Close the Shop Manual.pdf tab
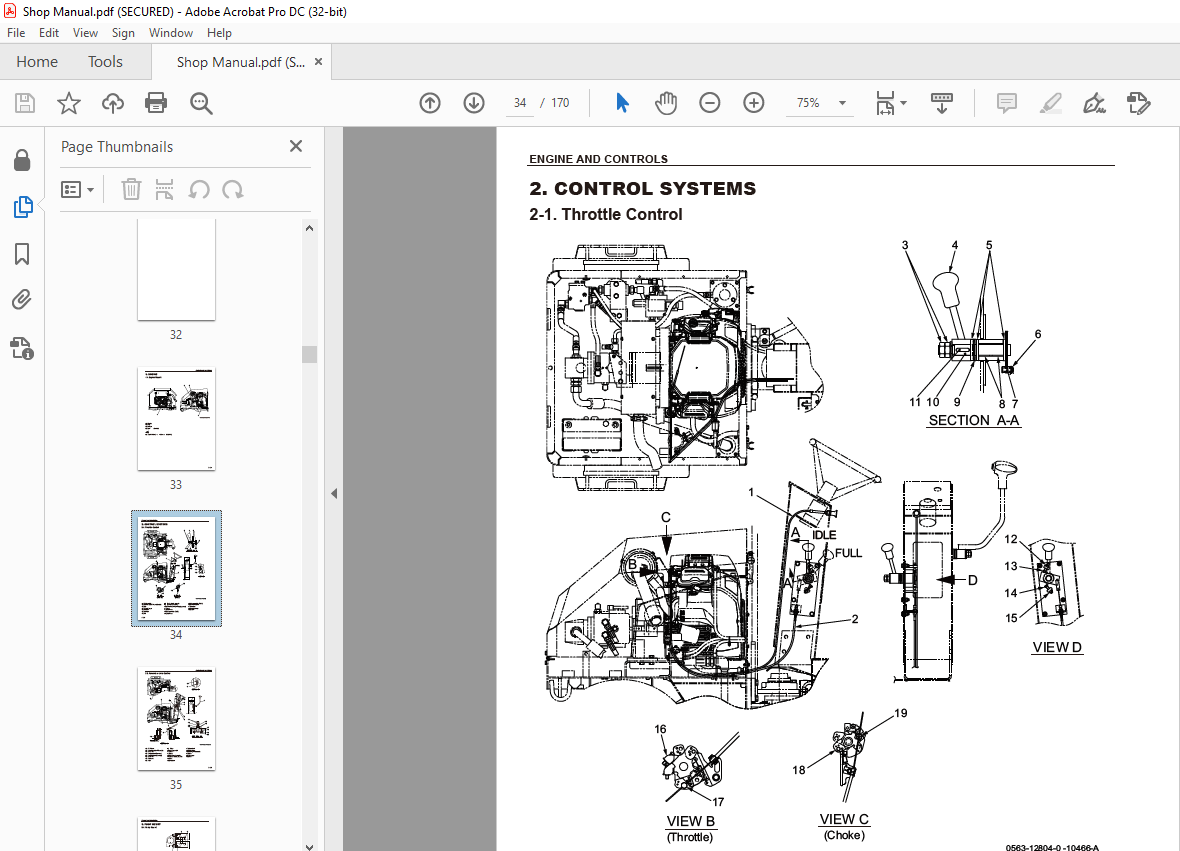This screenshot has width=1180, height=851. click(318, 62)
